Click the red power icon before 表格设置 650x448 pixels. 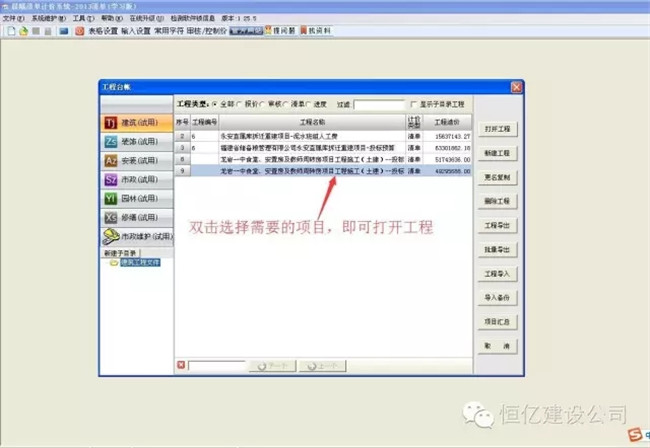(x=80, y=31)
